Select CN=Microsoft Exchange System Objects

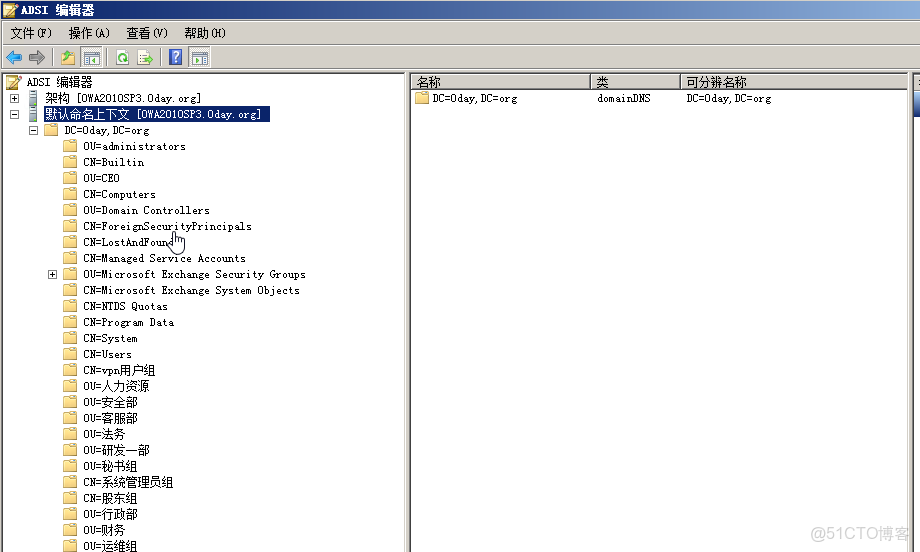(x=191, y=290)
